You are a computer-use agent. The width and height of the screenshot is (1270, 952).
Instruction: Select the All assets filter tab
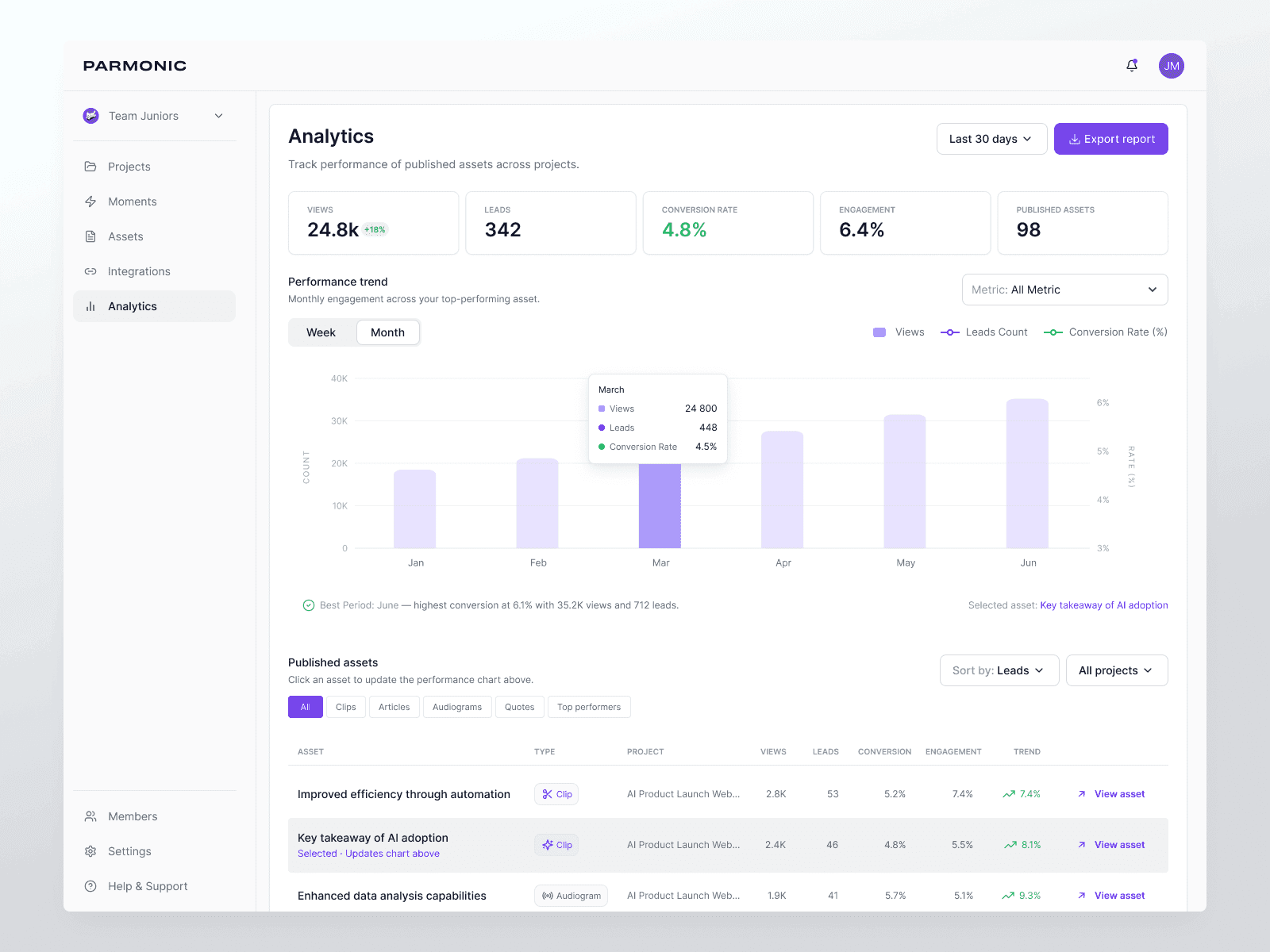click(x=306, y=707)
